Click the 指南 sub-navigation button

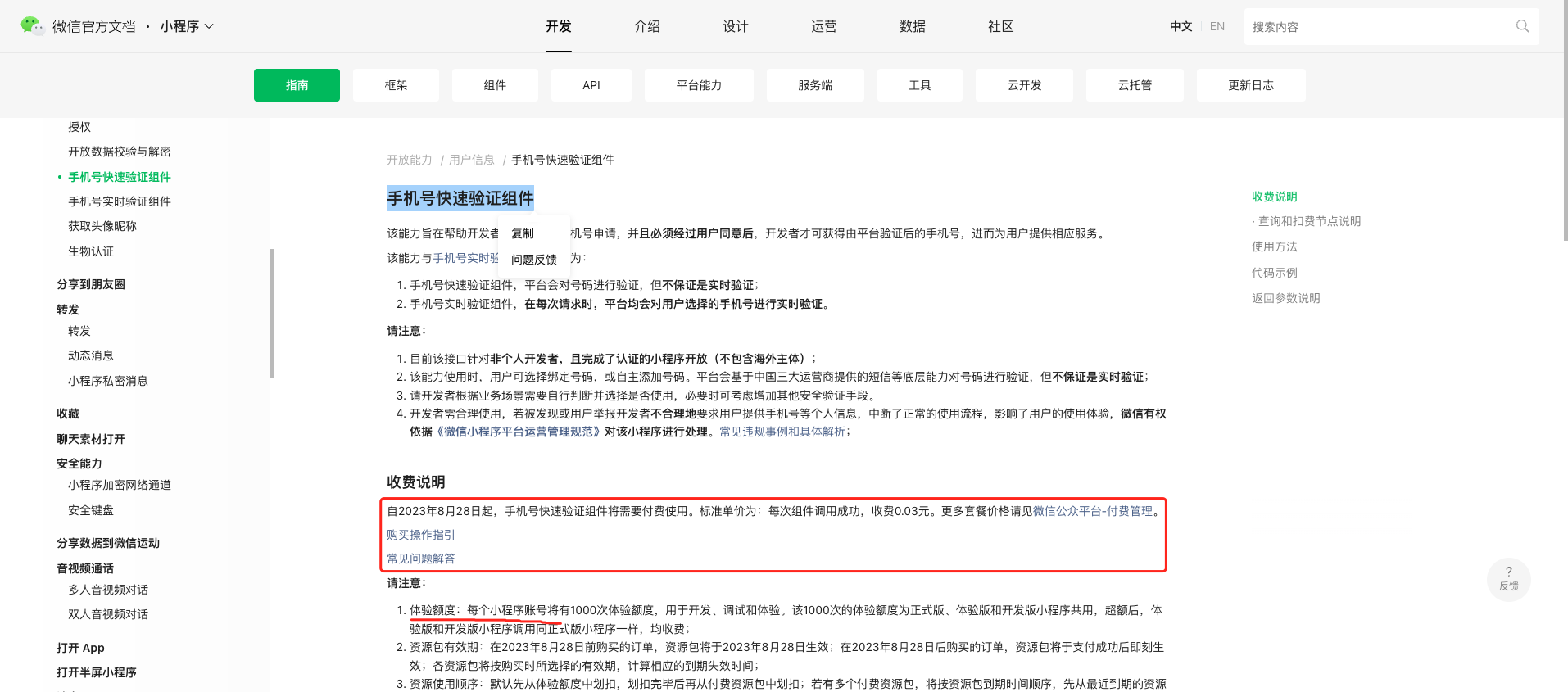click(297, 85)
